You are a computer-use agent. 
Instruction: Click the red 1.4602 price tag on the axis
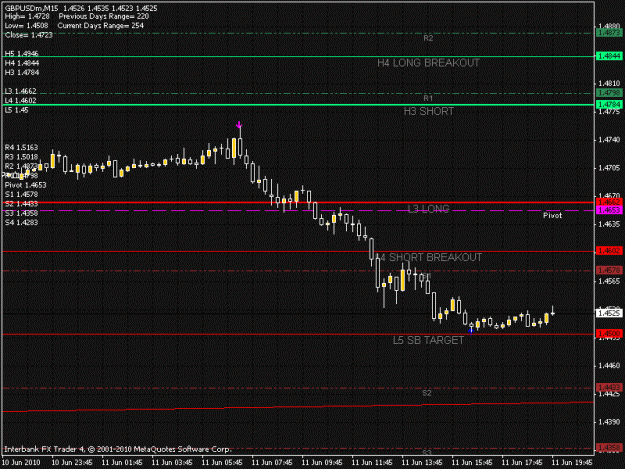coord(609,251)
